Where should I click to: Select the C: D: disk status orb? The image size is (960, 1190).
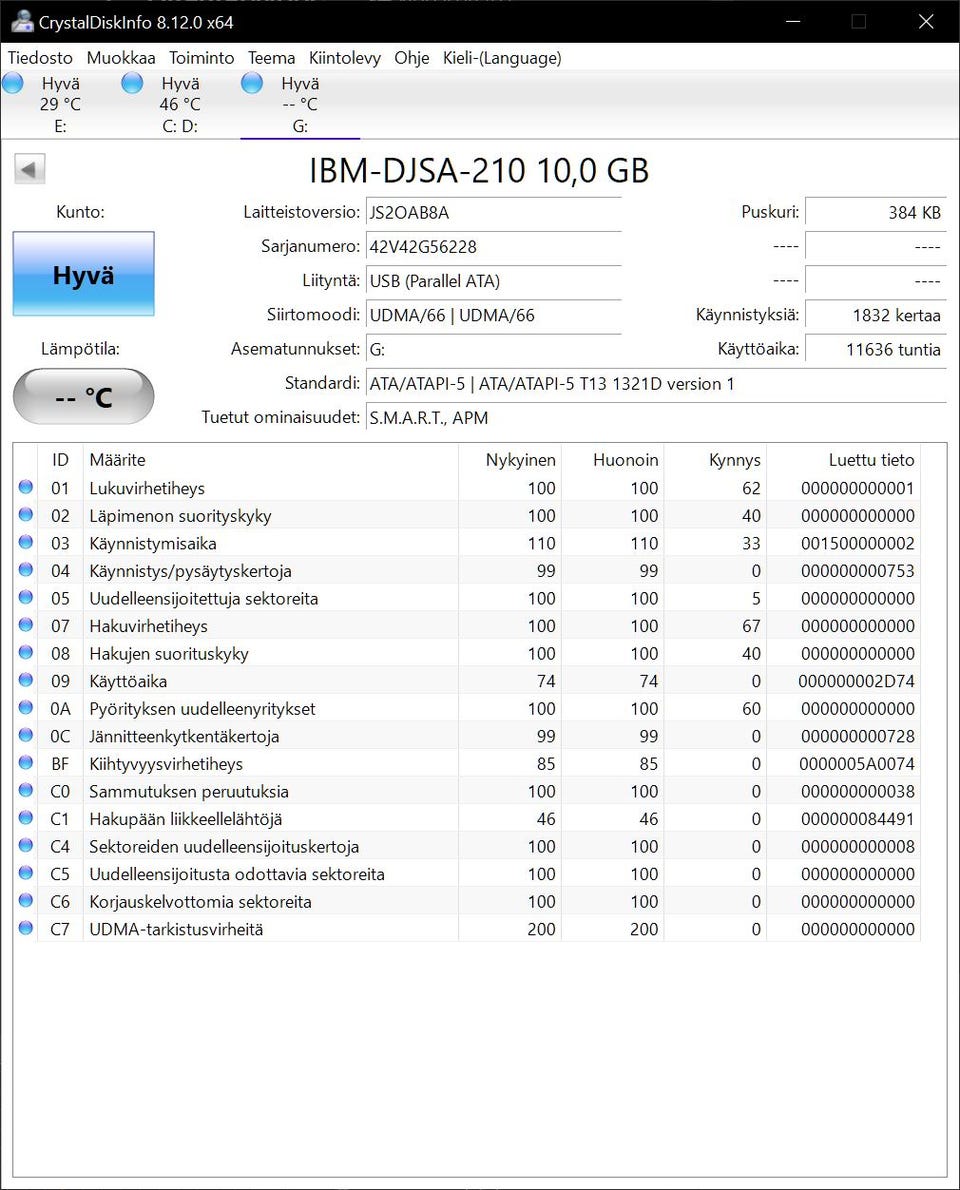click(x=132, y=83)
